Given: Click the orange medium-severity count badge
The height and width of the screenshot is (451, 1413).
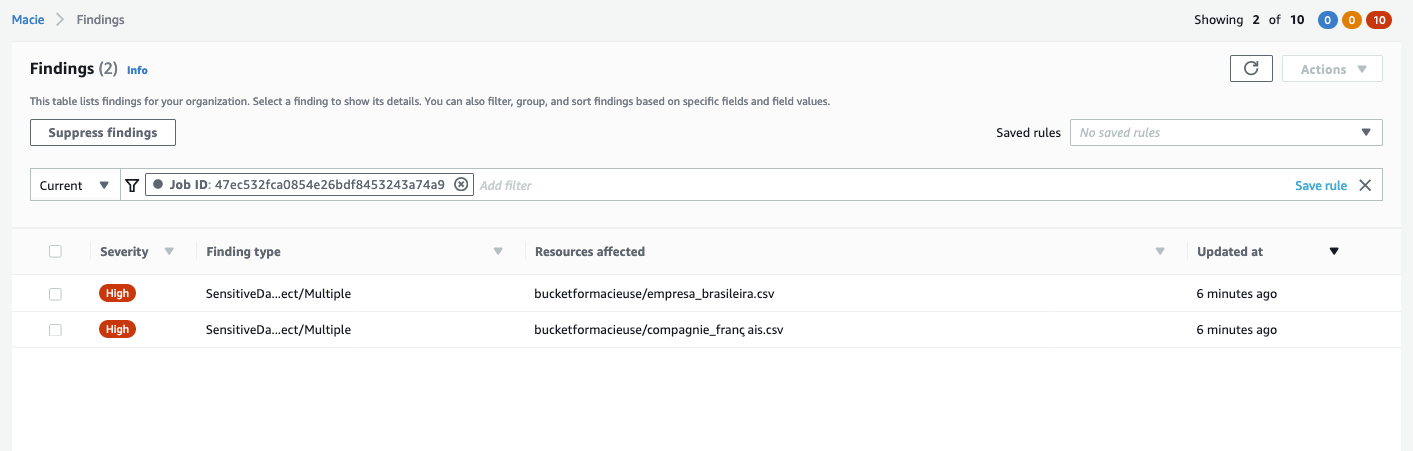Looking at the screenshot, I should pyautogui.click(x=1352, y=20).
